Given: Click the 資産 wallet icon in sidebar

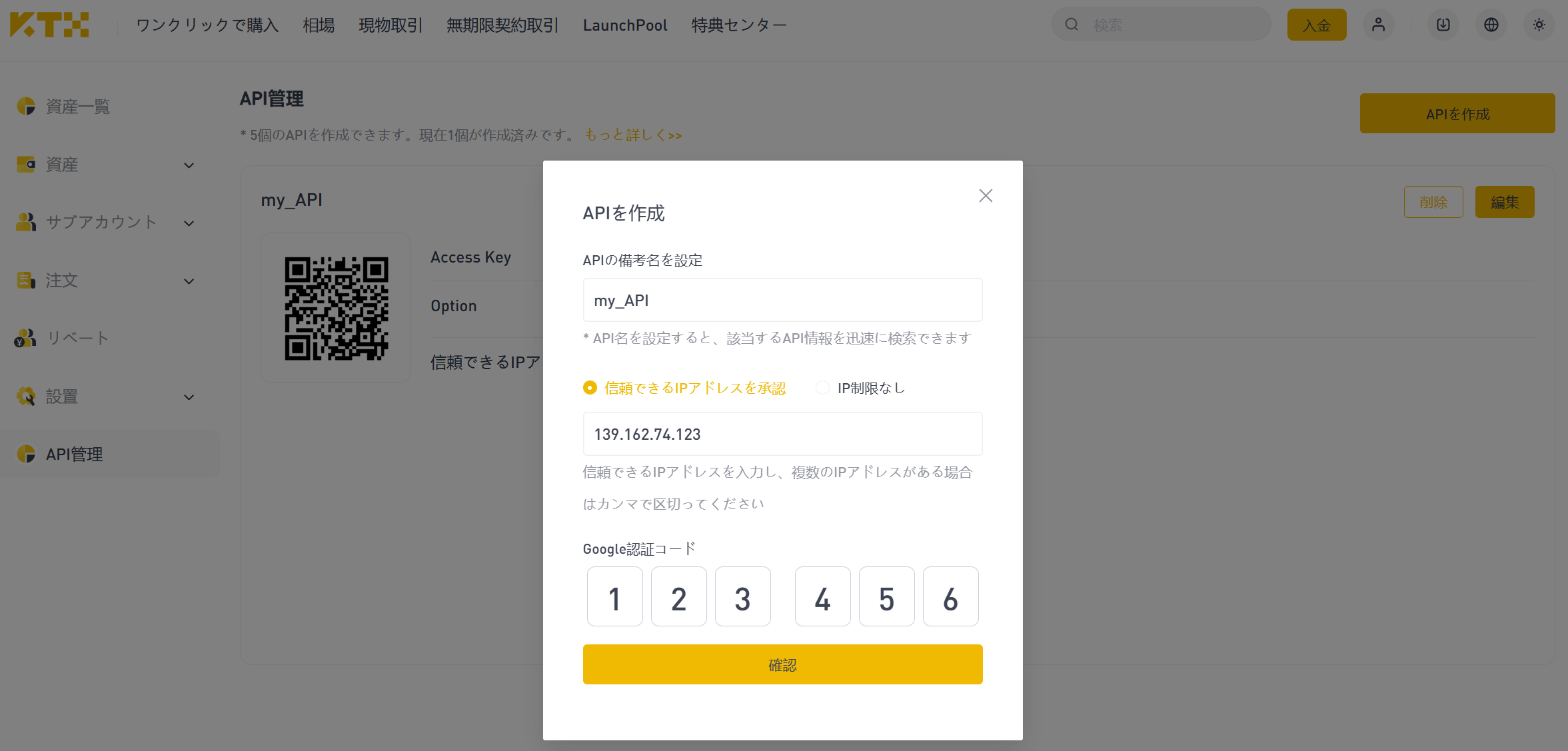Looking at the screenshot, I should (x=26, y=164).
